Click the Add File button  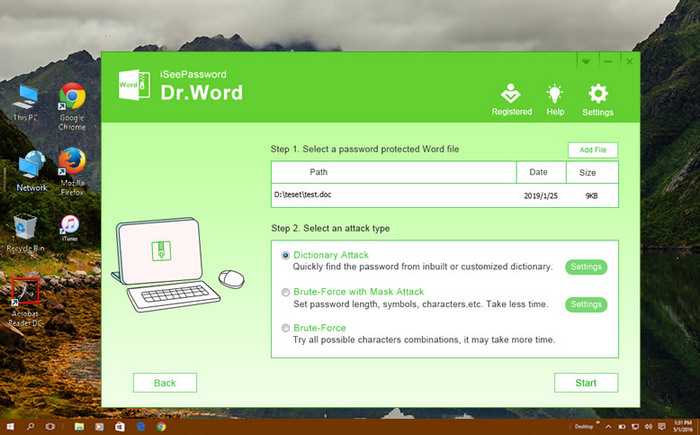pos(593,150)
